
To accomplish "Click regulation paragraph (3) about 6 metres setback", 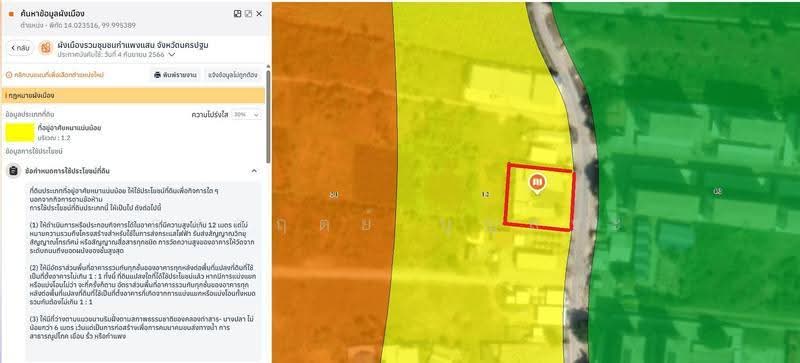I will coord(142,328).
